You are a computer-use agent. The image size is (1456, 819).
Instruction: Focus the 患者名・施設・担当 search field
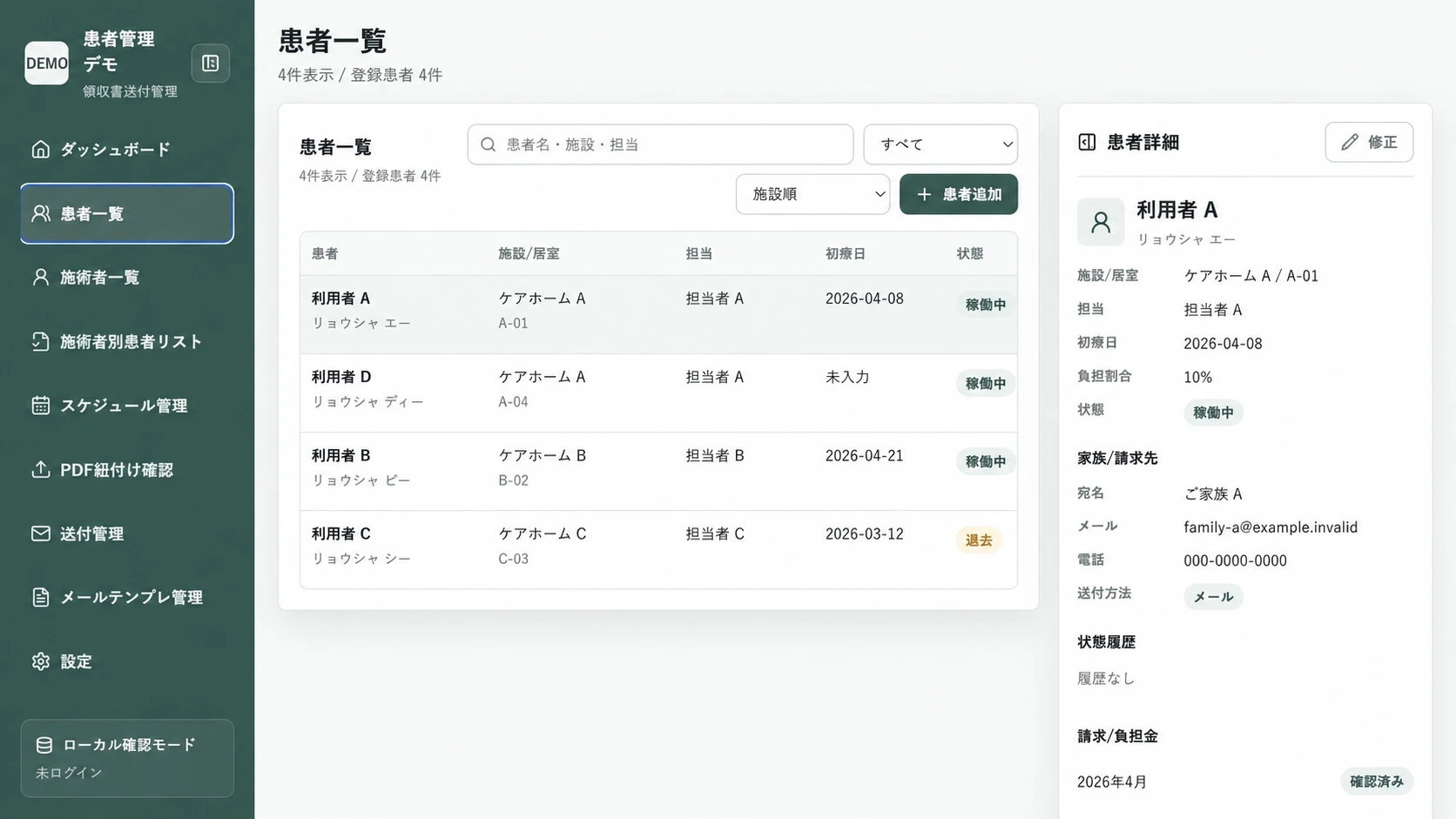point(660,144)
